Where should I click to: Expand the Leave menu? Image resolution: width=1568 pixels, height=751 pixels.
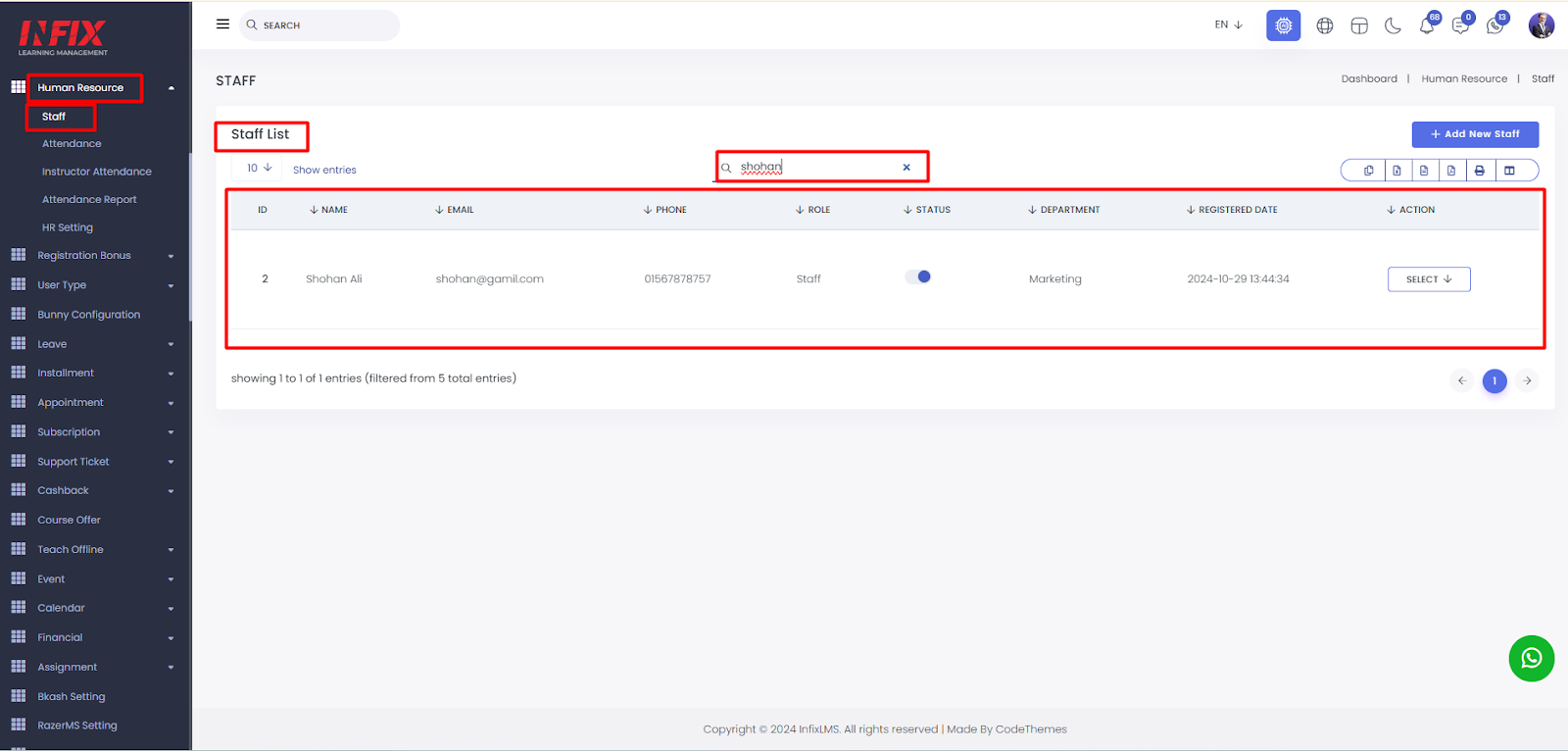(x=171, y=344)
